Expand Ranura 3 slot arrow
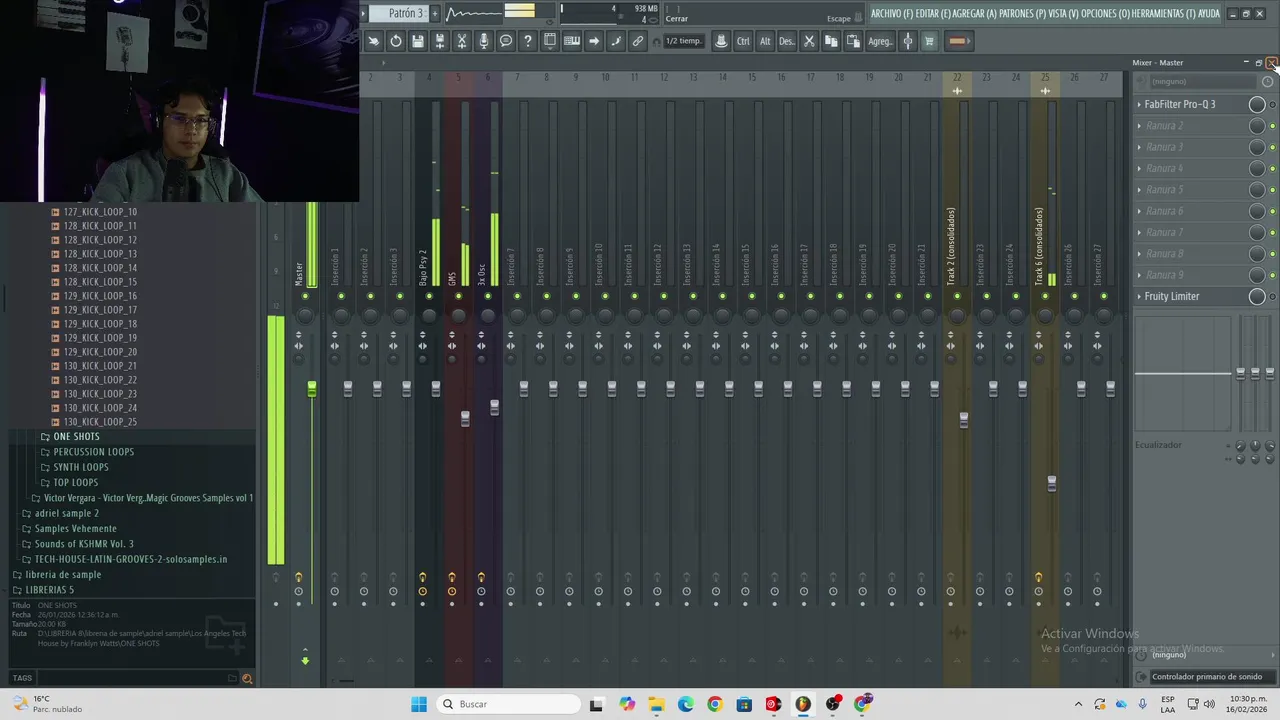This screenshot has height=720, width=1280. pos(1139,147)
